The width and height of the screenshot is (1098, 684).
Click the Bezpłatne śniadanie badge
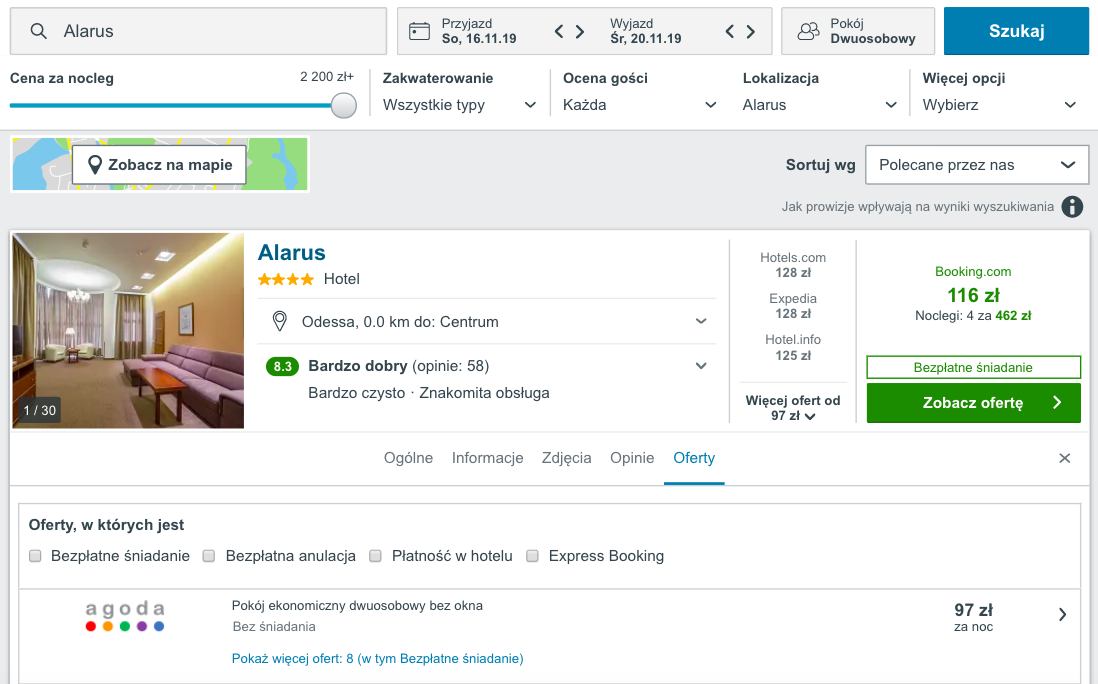click(973, 368)
